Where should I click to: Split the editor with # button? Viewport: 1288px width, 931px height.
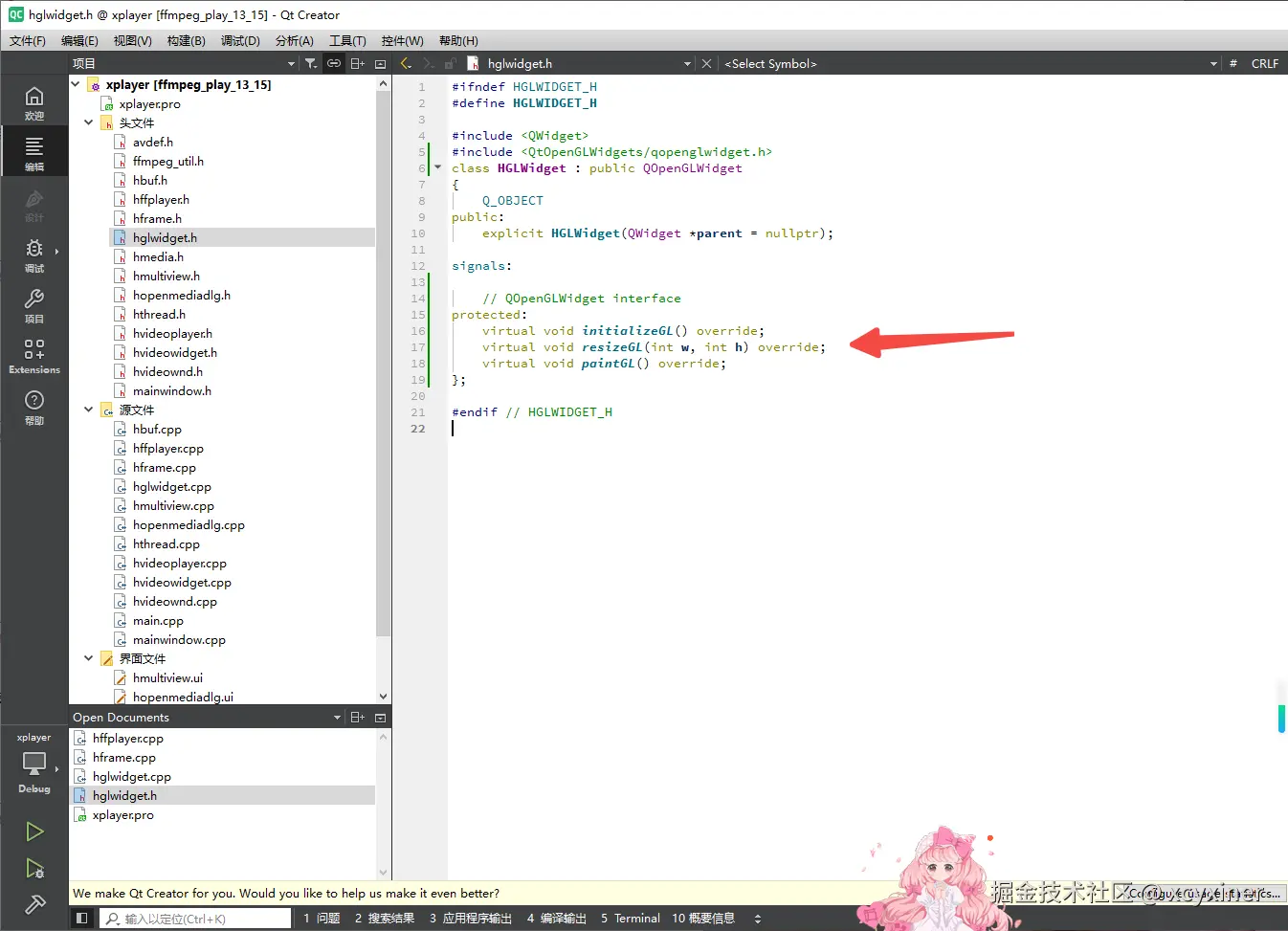(x=1232, y=63)
